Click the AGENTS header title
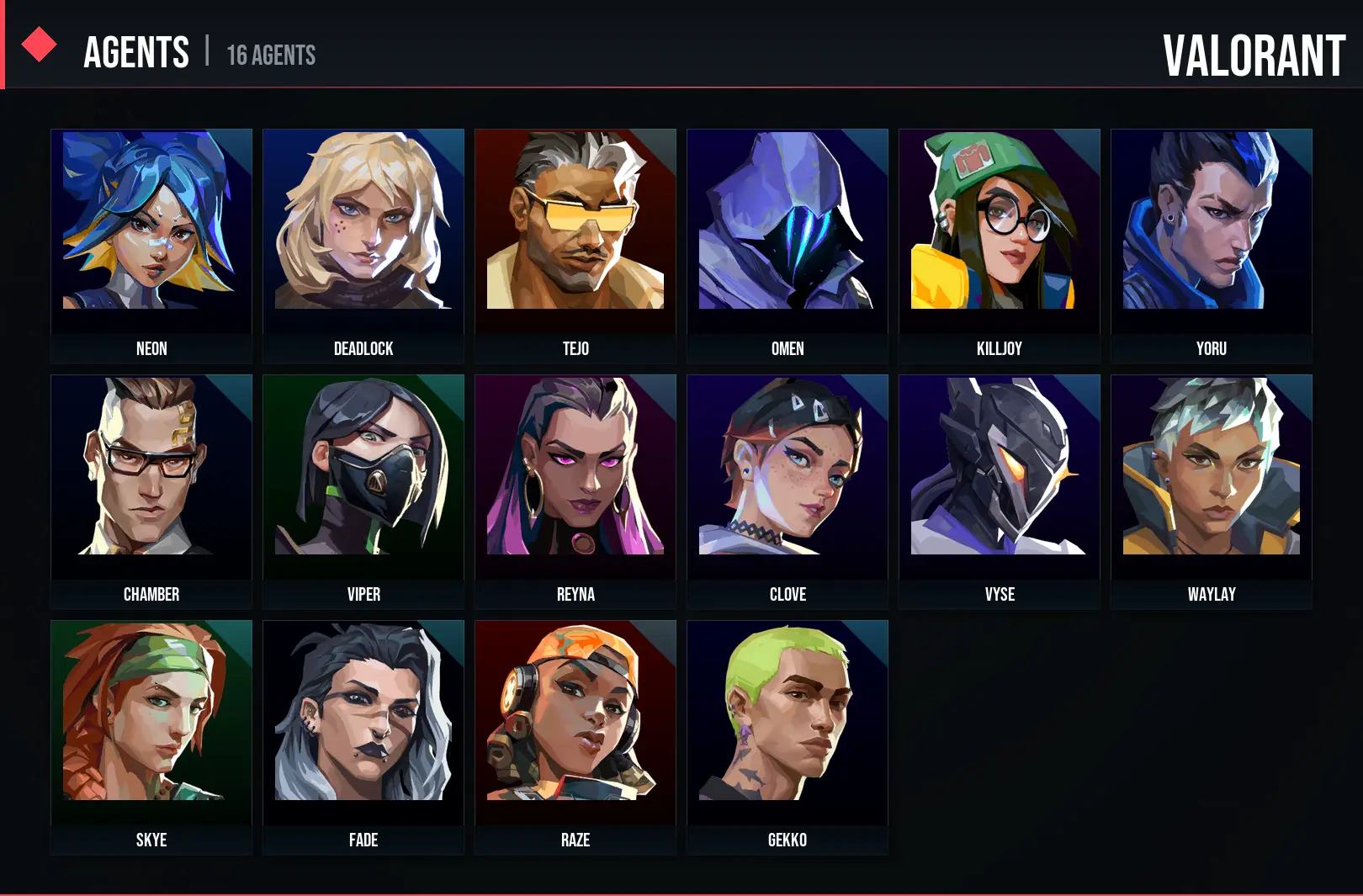Image resolution: width=1363 pixels, height=896 pixels. pyautogui.click(x=136, y=53)
